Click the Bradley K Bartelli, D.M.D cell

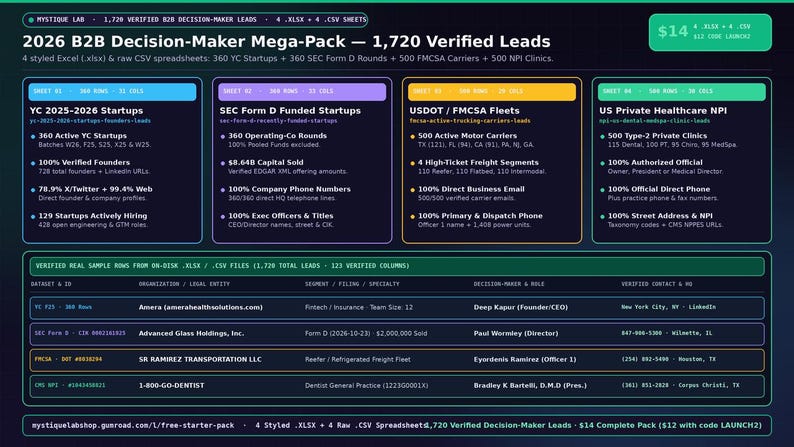tap(530, 386)
